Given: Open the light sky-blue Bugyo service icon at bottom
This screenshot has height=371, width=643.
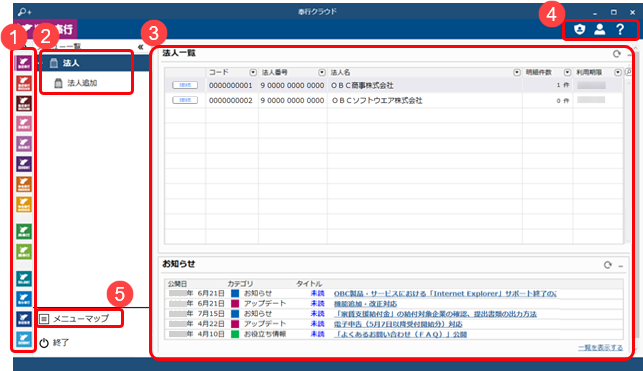Looking at the screenshot, I should pyautogui.click(x=24, y=339).
